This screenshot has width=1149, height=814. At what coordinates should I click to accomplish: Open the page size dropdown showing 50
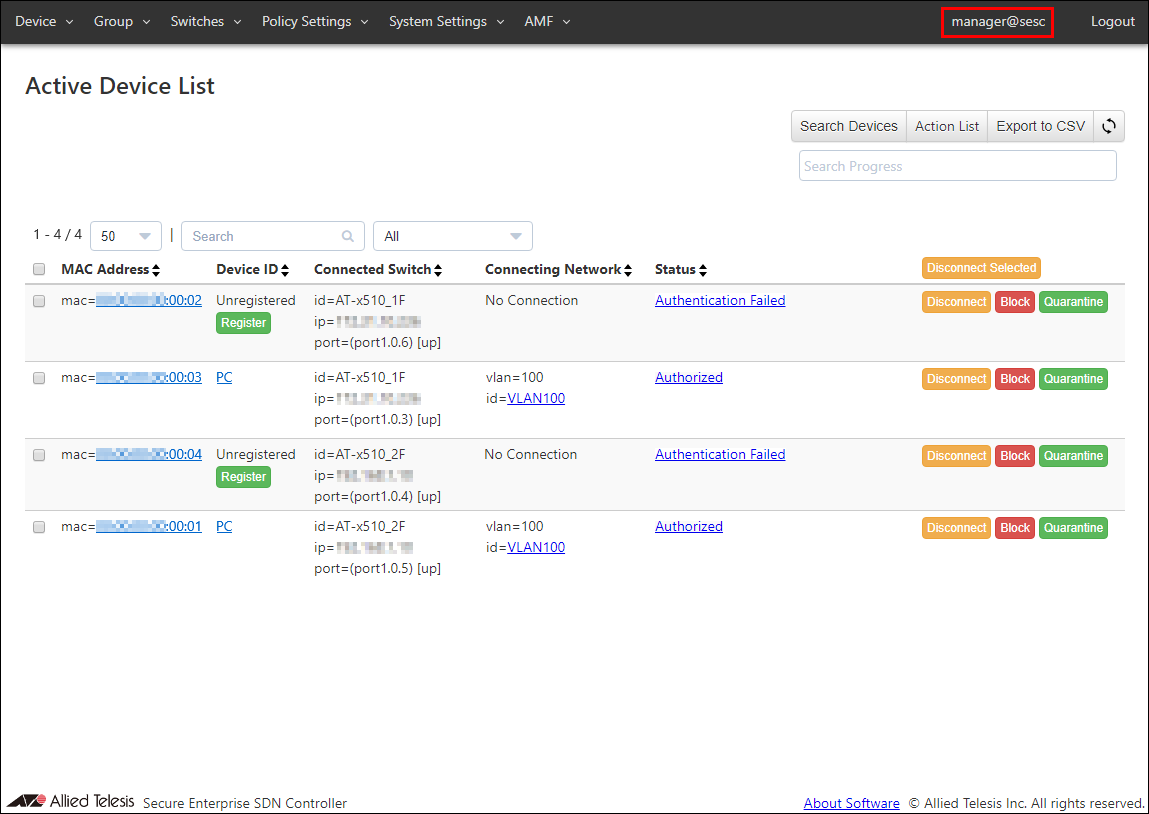(x=126, y=237)
